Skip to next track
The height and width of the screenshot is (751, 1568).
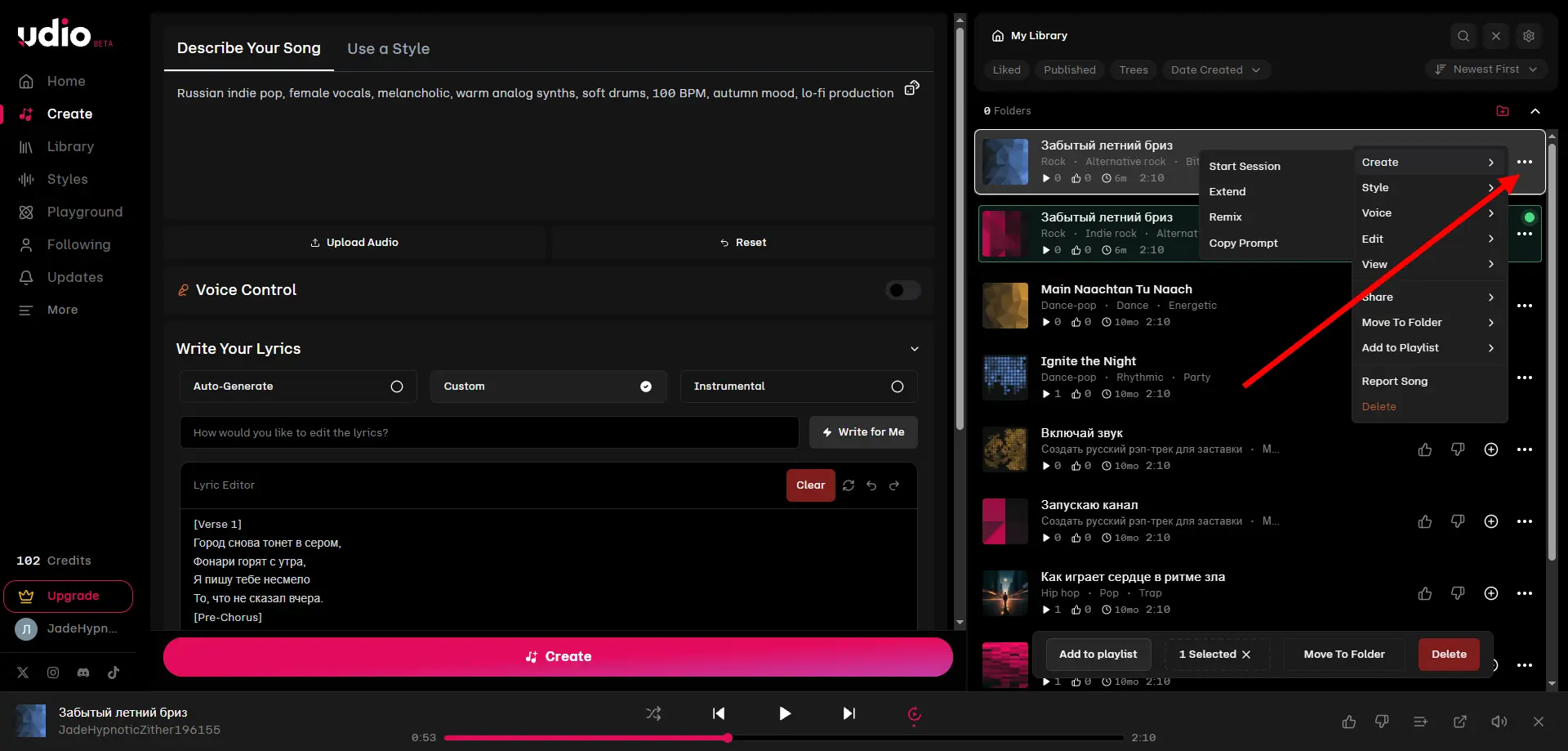[x=849, y=713]
